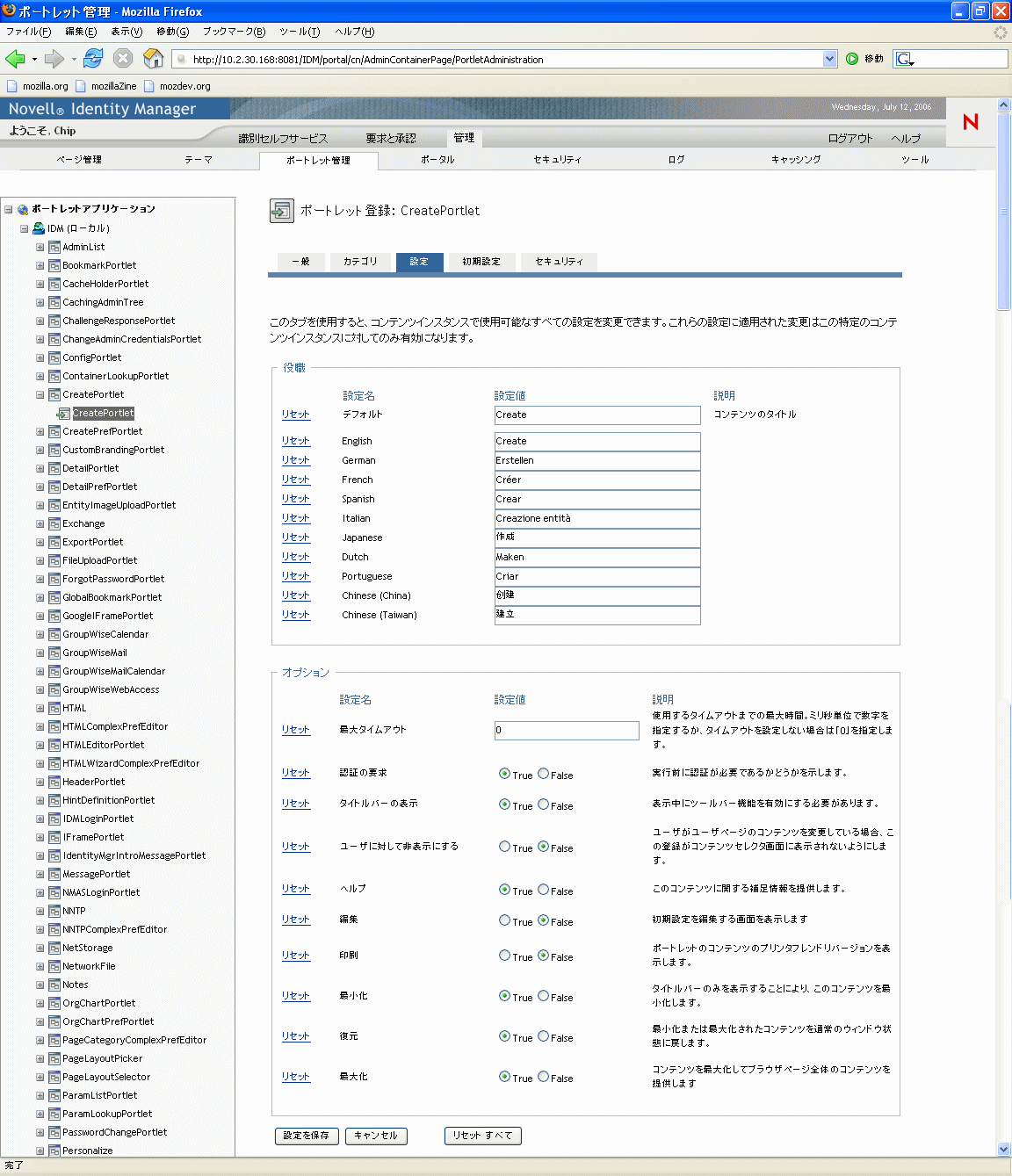The height and width of the screenshot is (1176, 1012).
Task: Switch to the 初期設定 tab
Action: (481, 262)
